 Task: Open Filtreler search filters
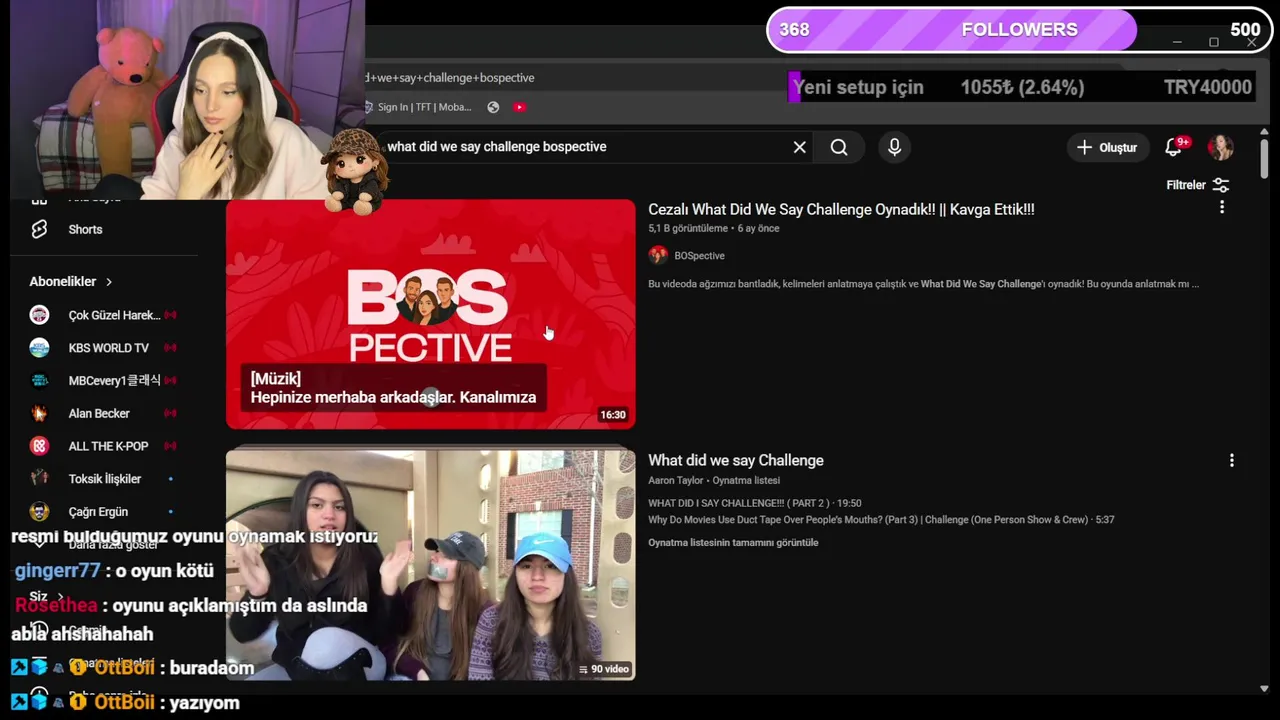point(1197,185)
